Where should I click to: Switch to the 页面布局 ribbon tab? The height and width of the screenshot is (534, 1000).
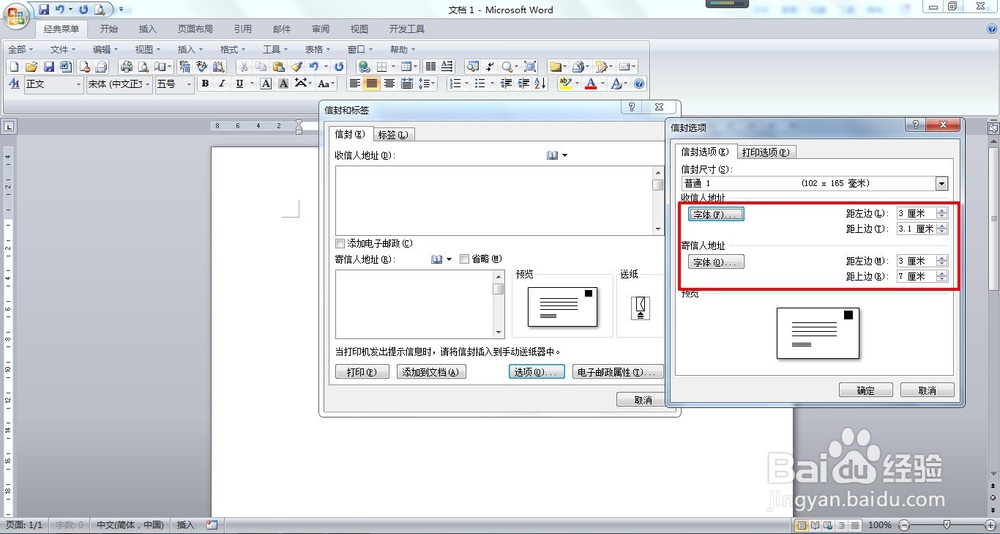(195, 29)
